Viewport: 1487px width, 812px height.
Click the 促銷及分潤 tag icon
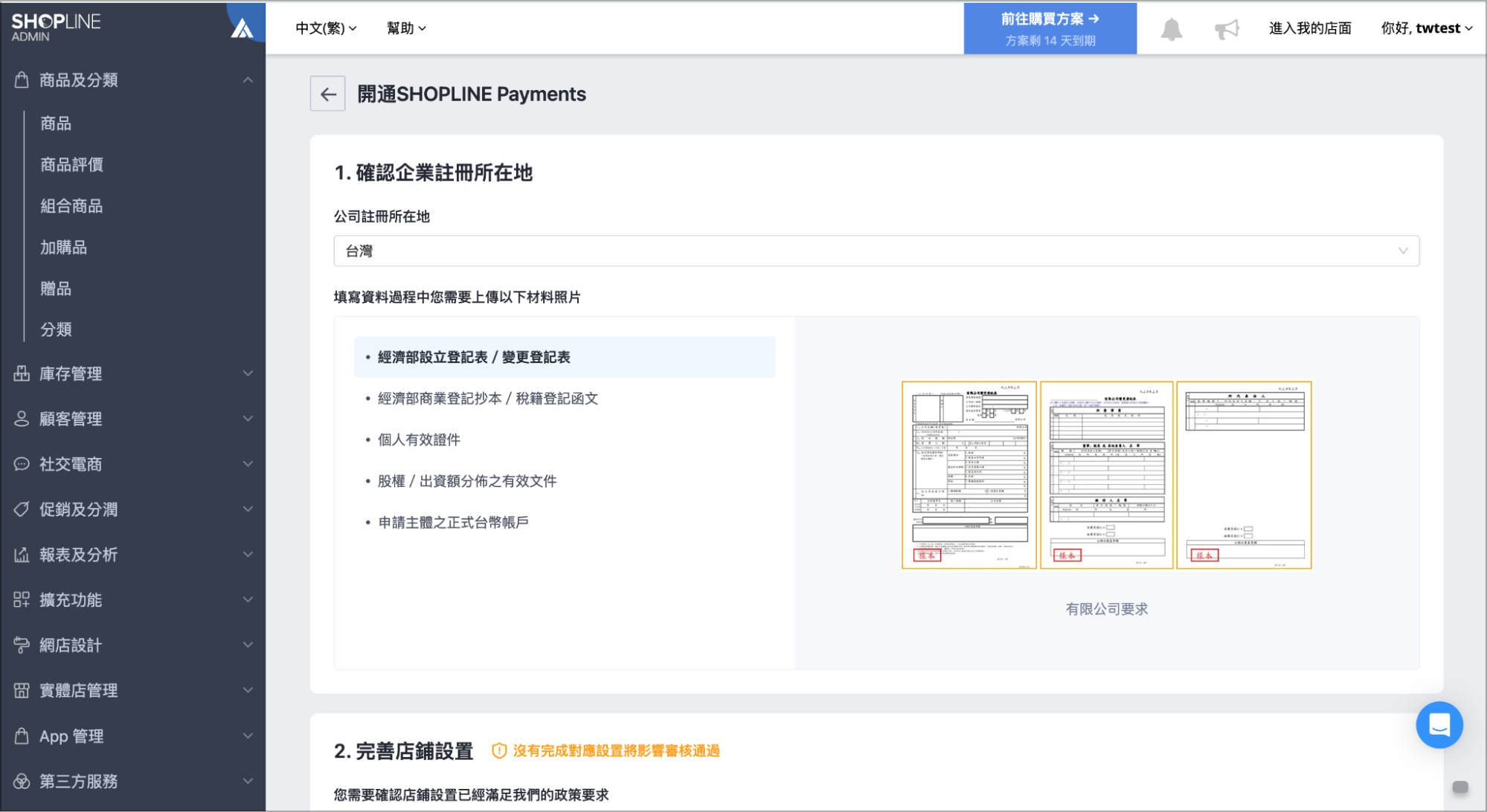(x=22, y=509)
